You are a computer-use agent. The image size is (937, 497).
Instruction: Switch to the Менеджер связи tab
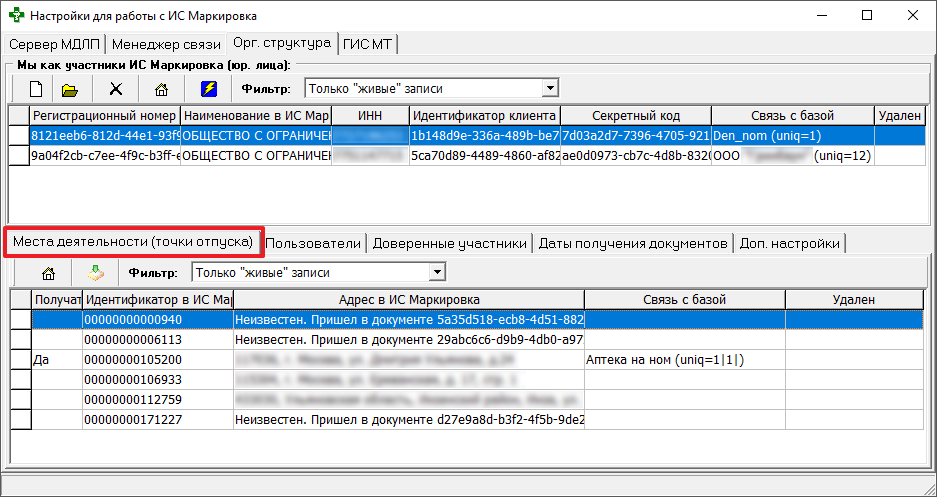pos(167,44)
